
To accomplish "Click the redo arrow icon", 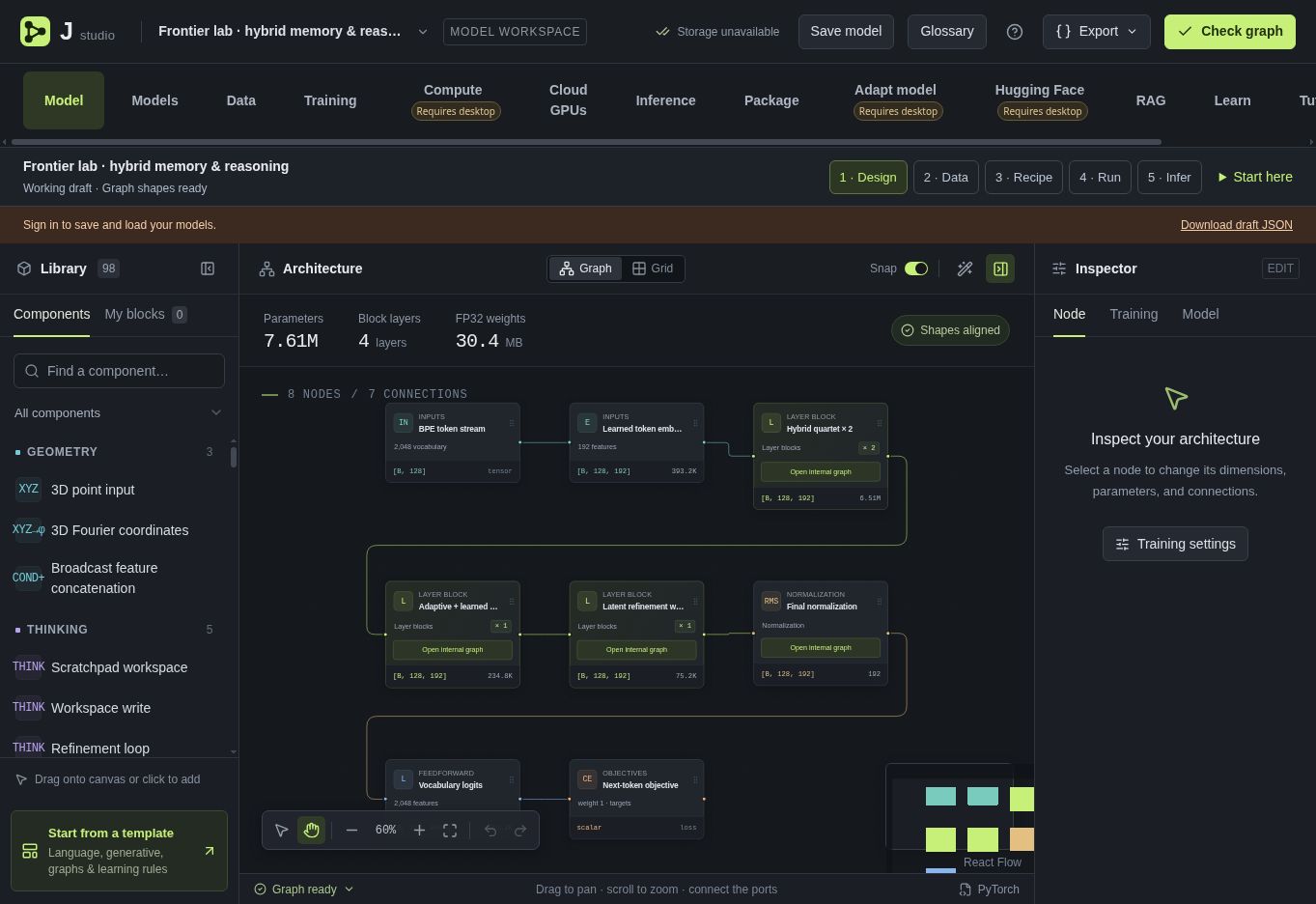I will coord(520,830).
